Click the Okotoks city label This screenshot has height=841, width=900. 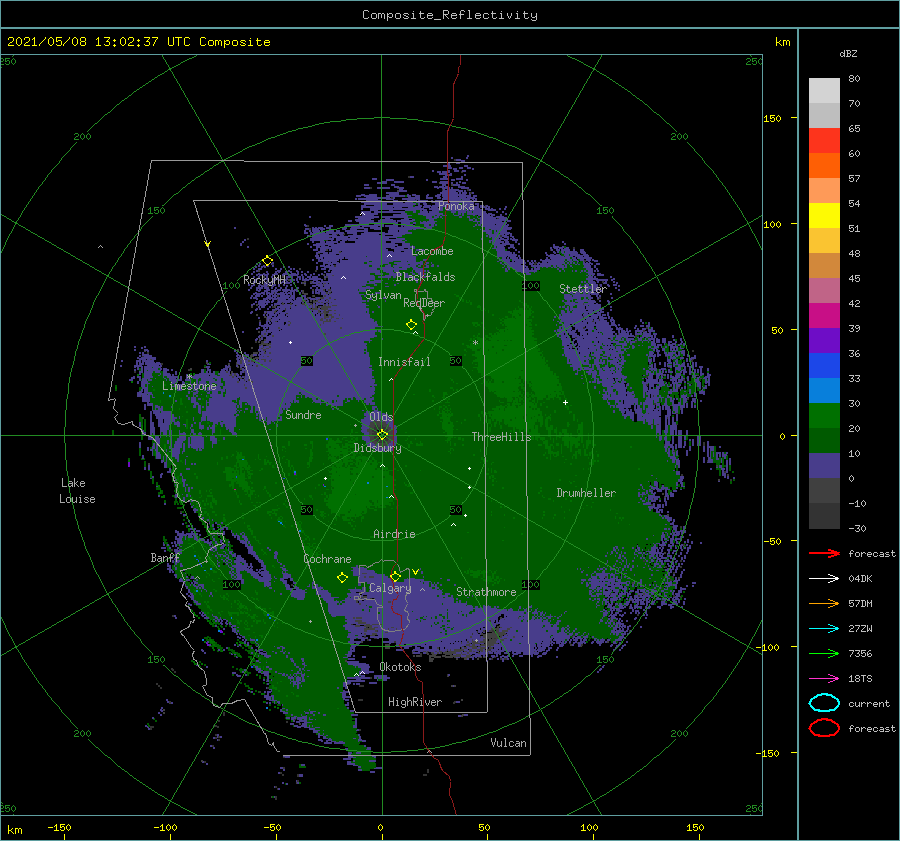tap(400, 667)
